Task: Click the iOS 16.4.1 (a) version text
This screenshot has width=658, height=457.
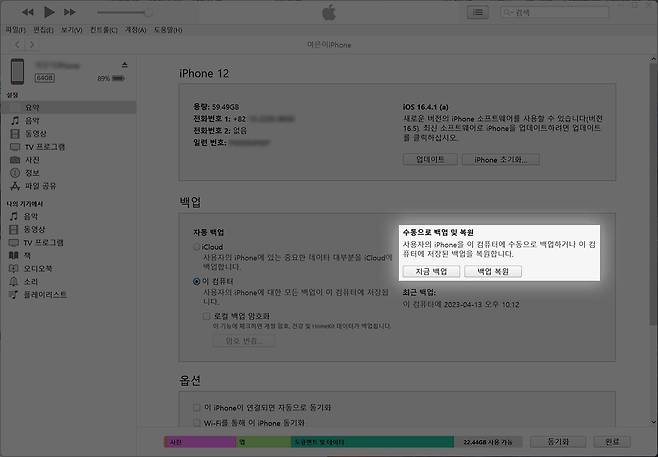Action: [426, 107]
